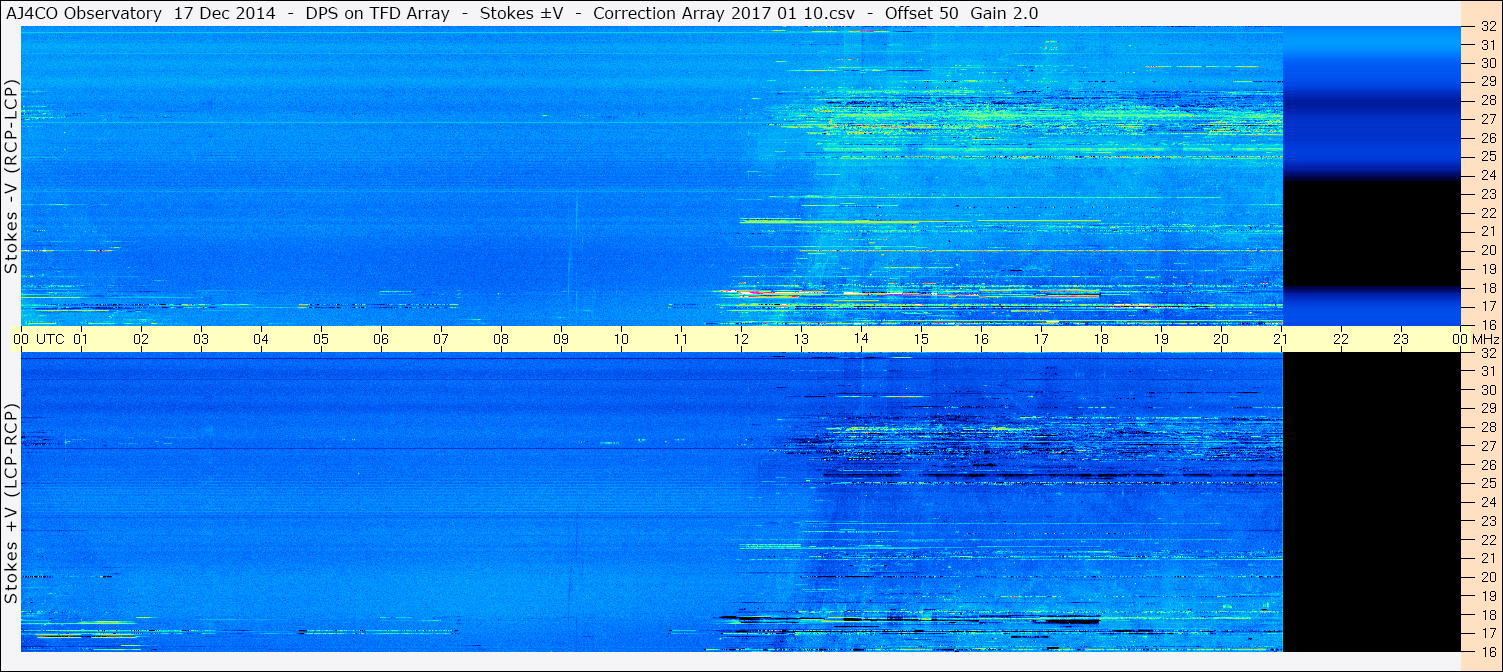Click the 27 MHz label beside lower spectrogram
This screenshot has width=1503, height=672.
click(1488, 446)
